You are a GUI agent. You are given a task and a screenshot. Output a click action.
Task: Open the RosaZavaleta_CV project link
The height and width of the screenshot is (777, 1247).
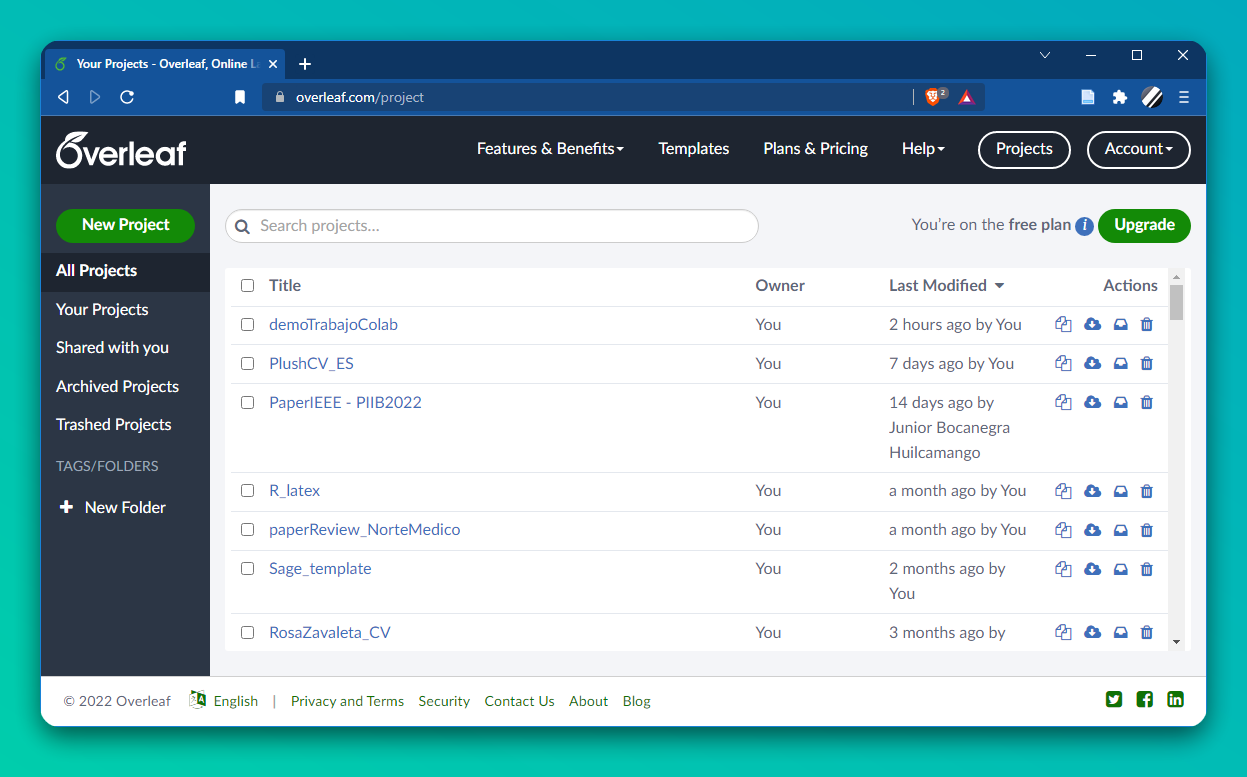329,632
